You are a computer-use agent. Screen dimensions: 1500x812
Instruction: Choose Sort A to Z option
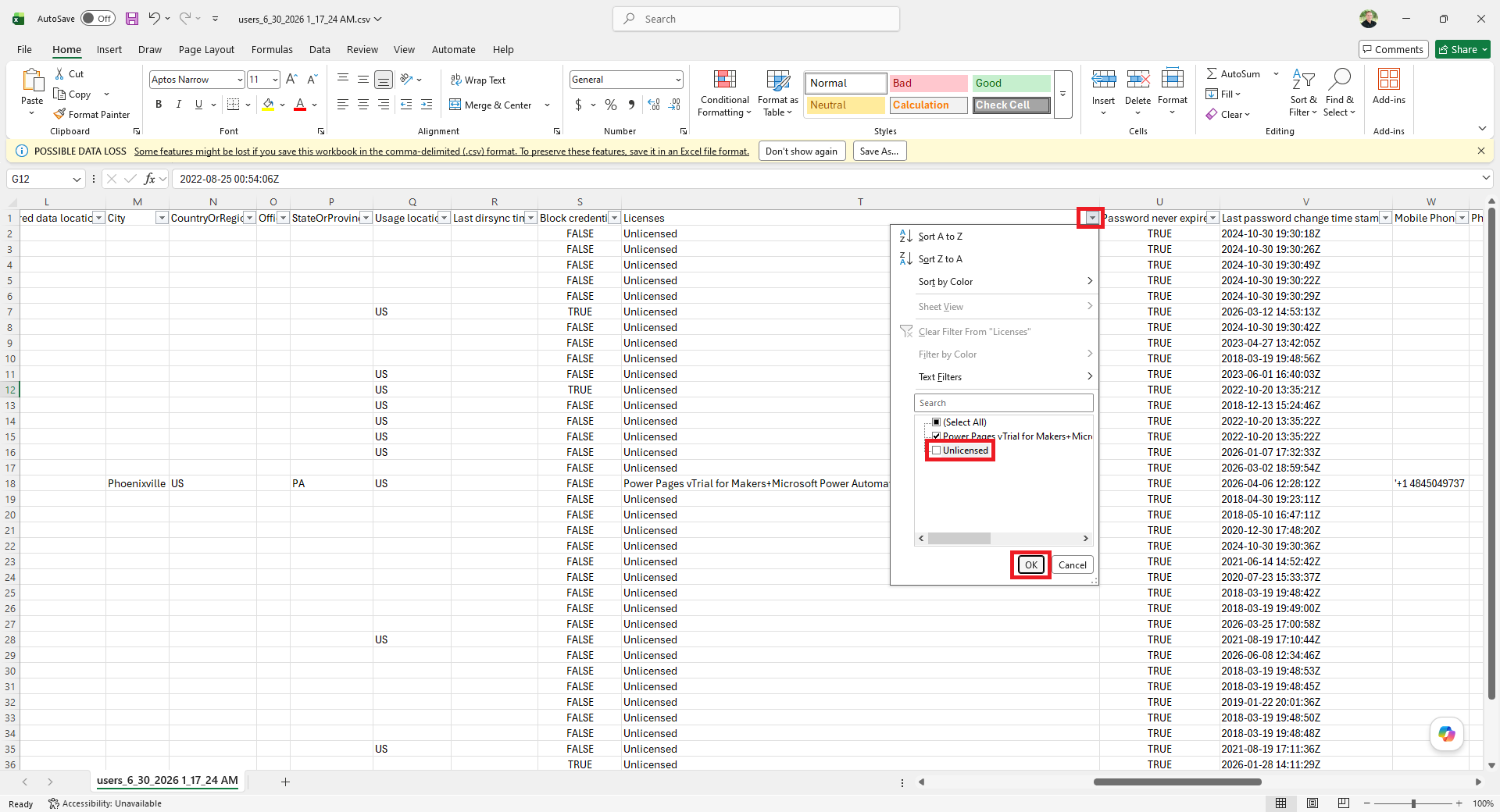pos(941,237)
